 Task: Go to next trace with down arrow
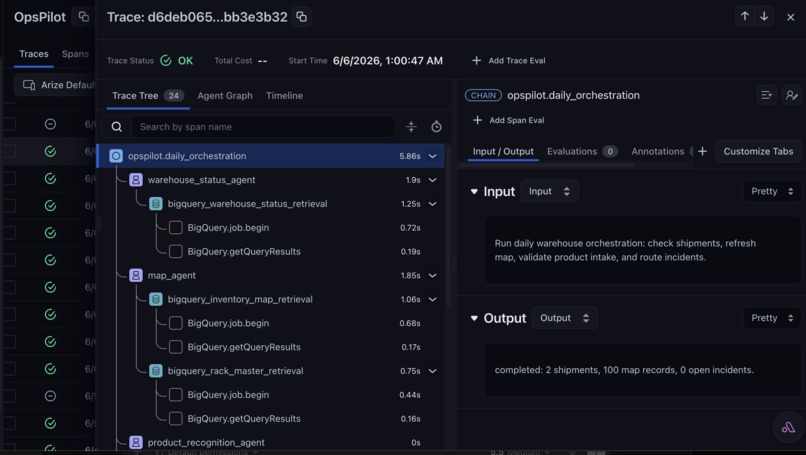[764, 16]
